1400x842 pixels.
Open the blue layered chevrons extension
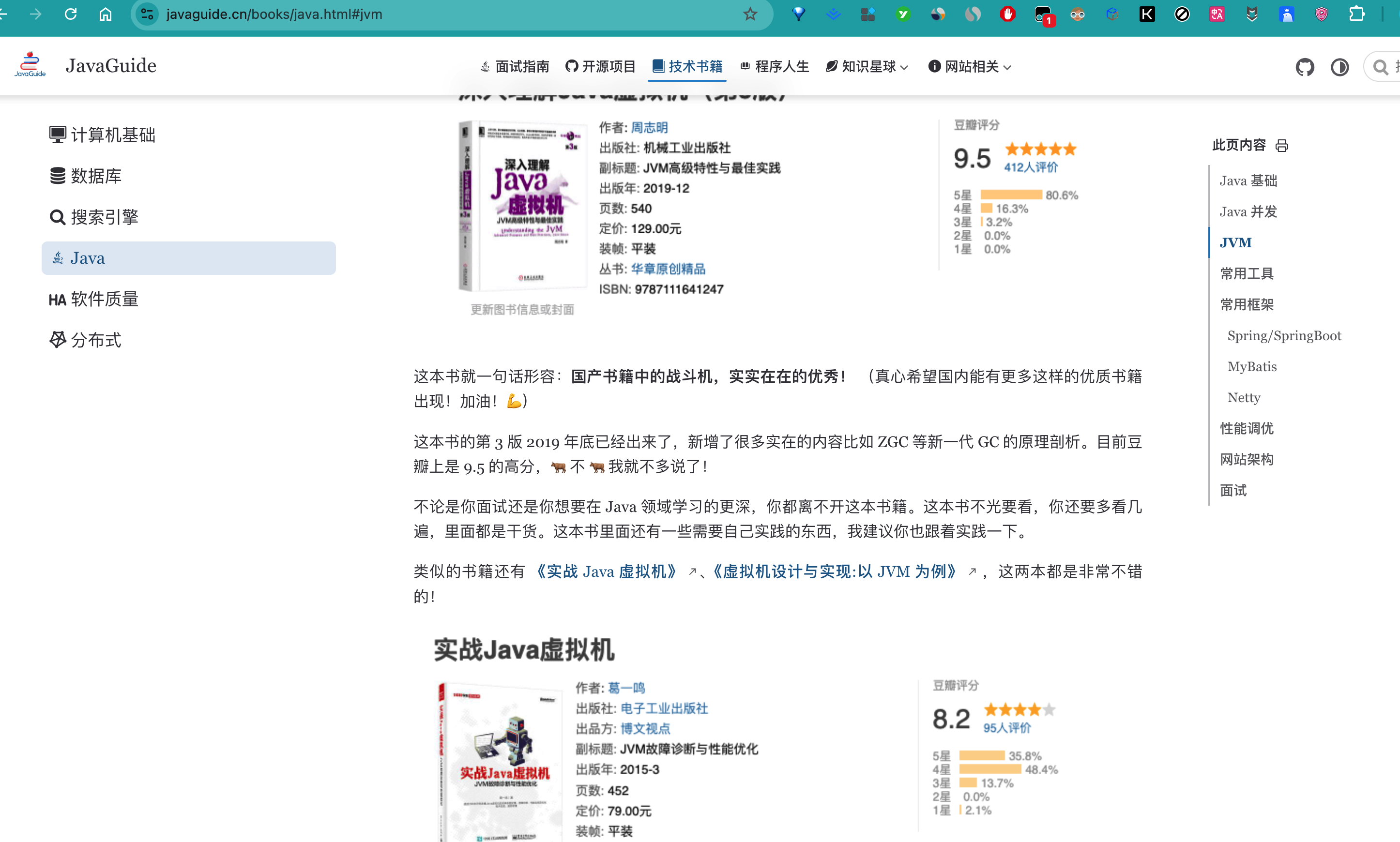click(x=833, y=14)
